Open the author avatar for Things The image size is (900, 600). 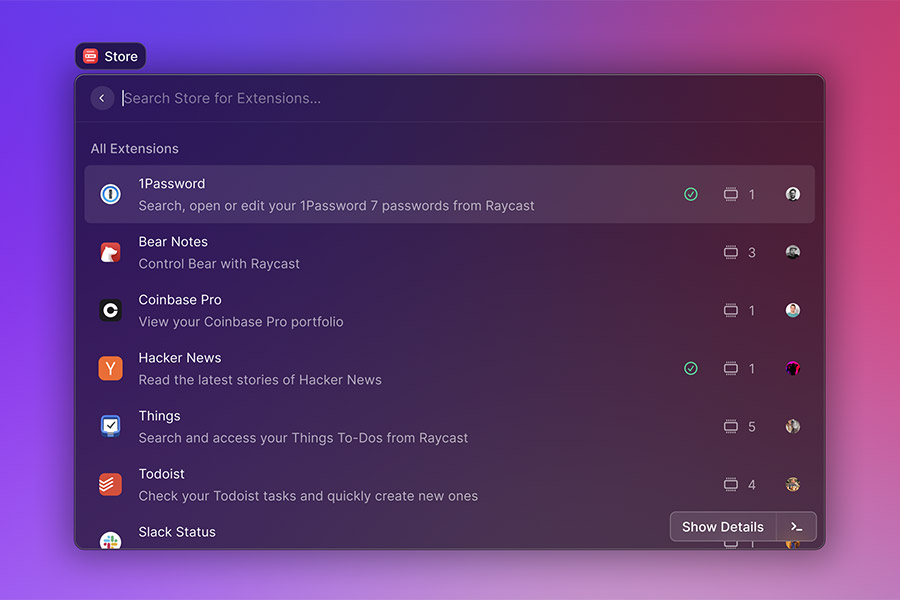pos(793,426)
